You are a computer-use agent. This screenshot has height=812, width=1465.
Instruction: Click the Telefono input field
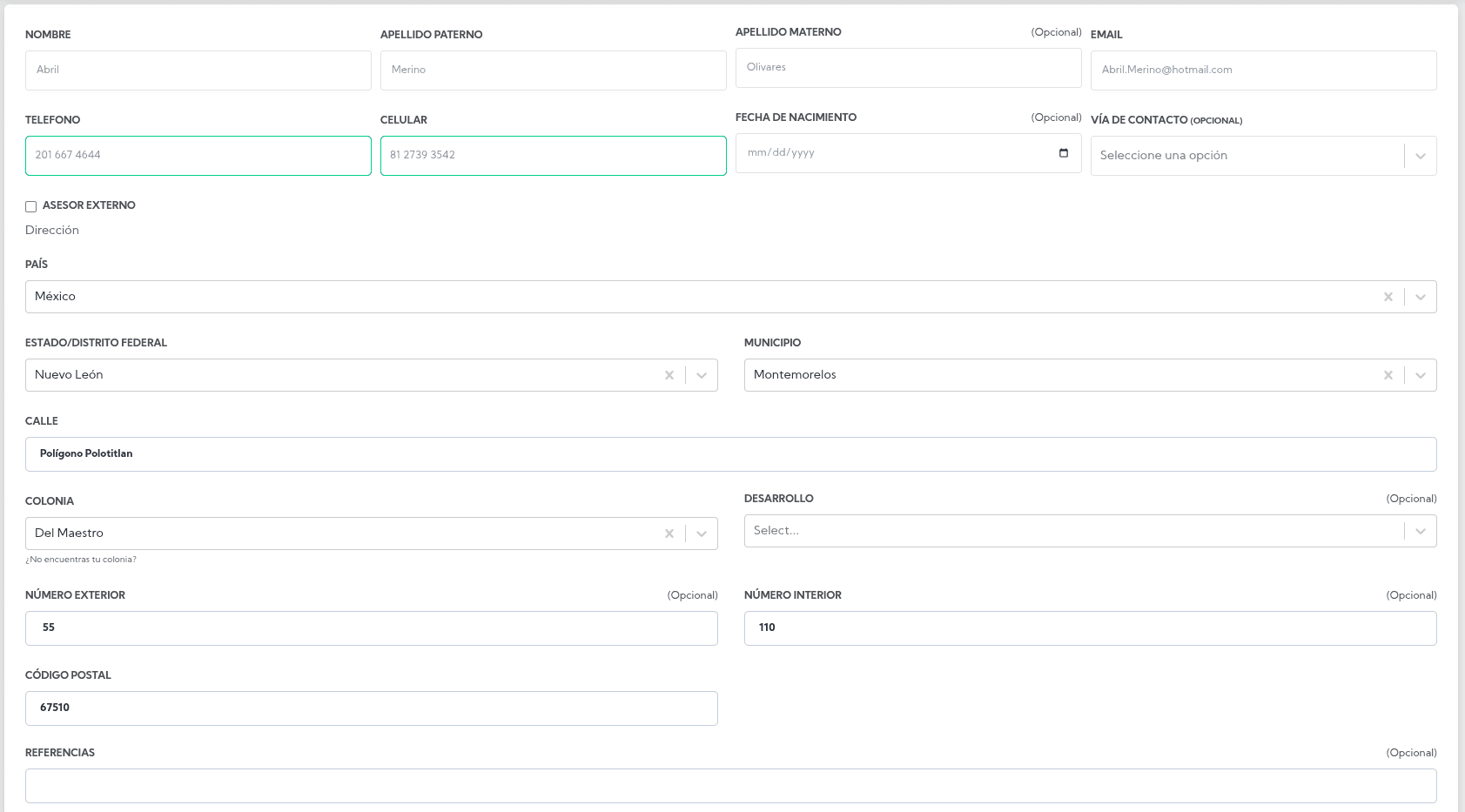pyautogui.click(x=198, y=156)
